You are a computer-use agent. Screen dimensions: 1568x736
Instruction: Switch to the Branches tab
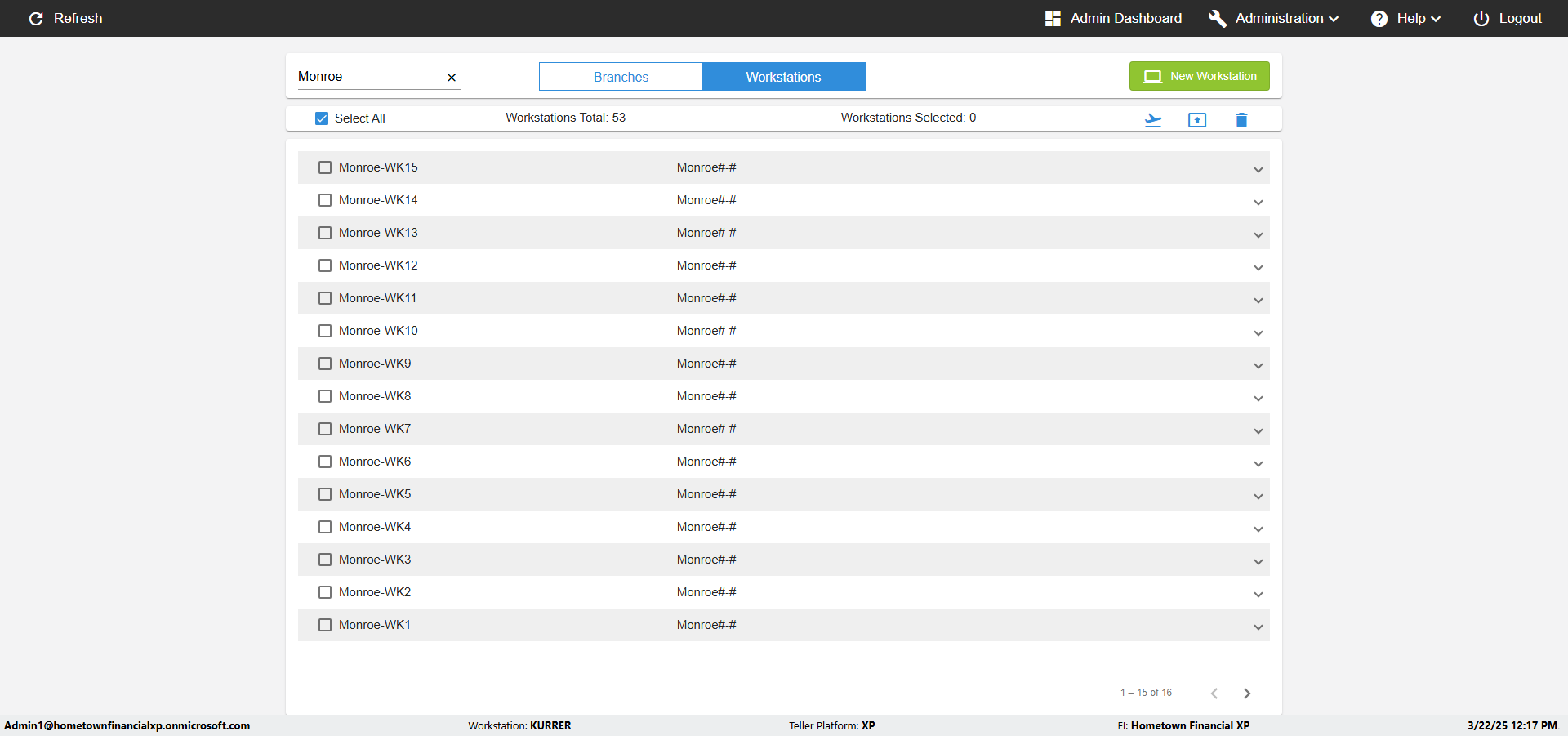click(x=621, y=77)
